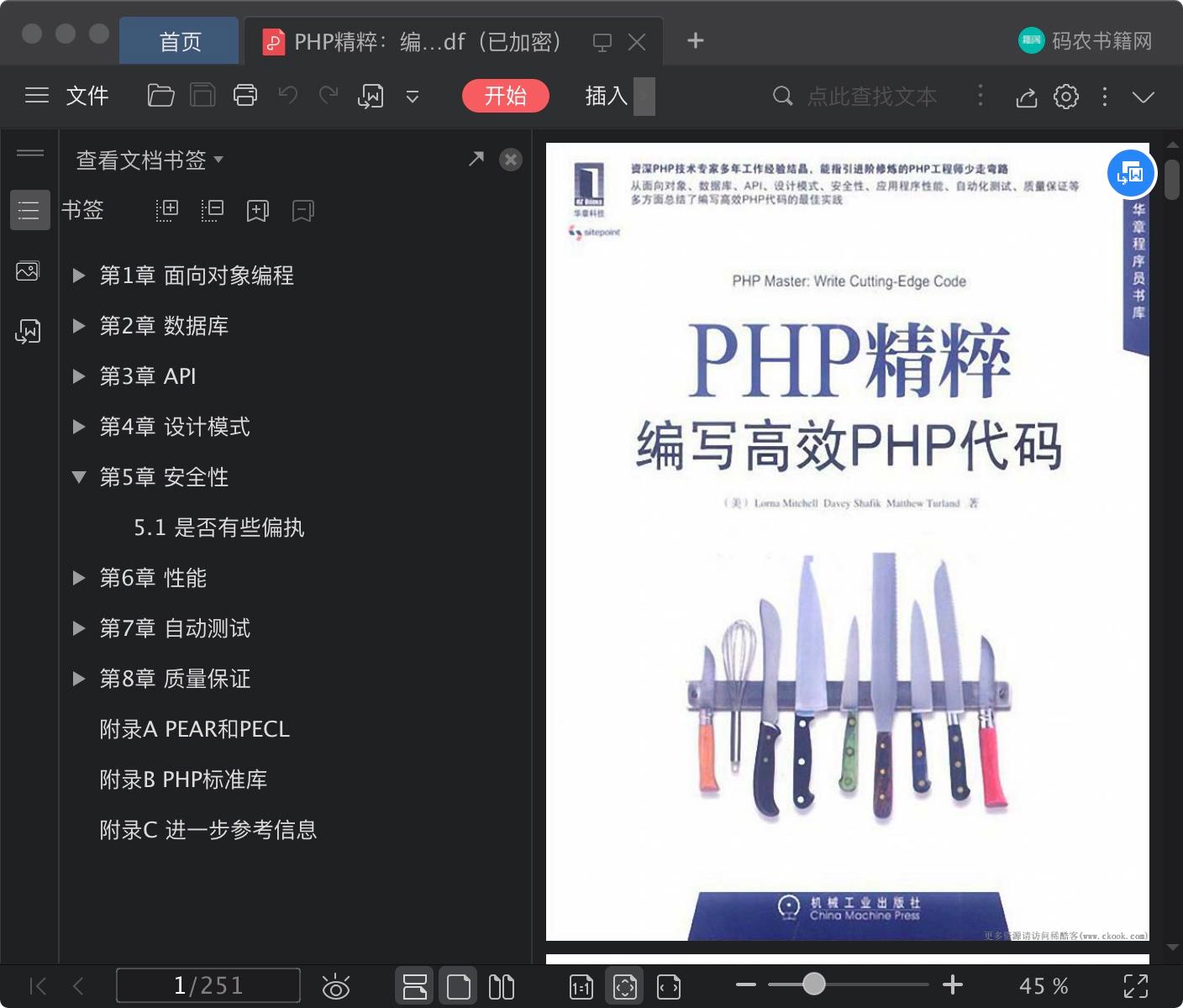This screenshot has width=1183, height=1008.
Task: Expand 第3章 API
Action: pos(79,376)
